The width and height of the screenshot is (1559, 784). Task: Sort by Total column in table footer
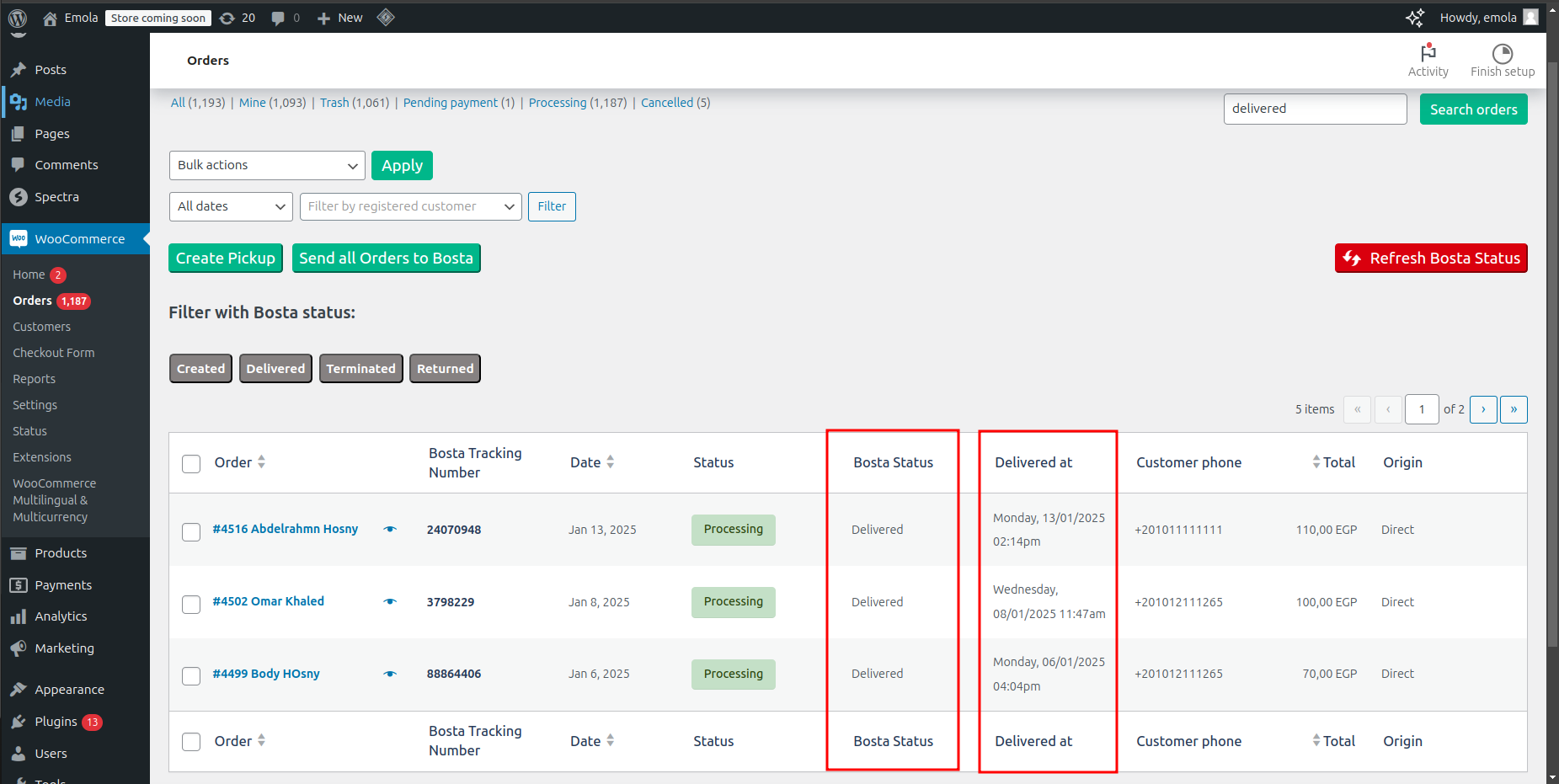[1333, 741]
